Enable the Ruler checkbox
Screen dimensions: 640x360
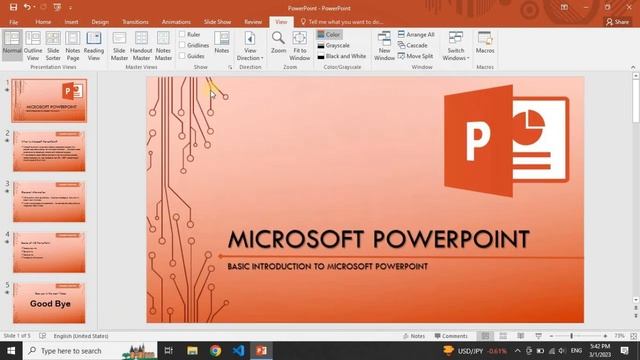[x=182, y=34]
